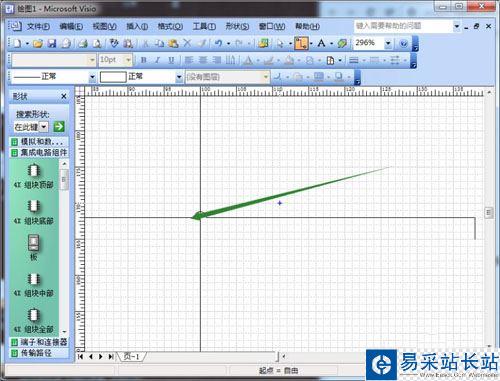Click the 4X 组块顶部 shape icon

33,171
